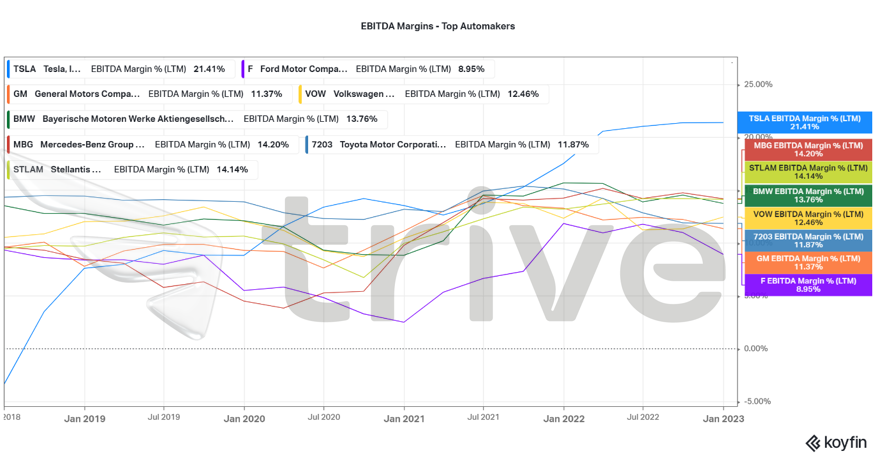This screenshot has width=875, height=464.
Task: Click the Jul 2022 x-axis label
Action: point(643,417)
